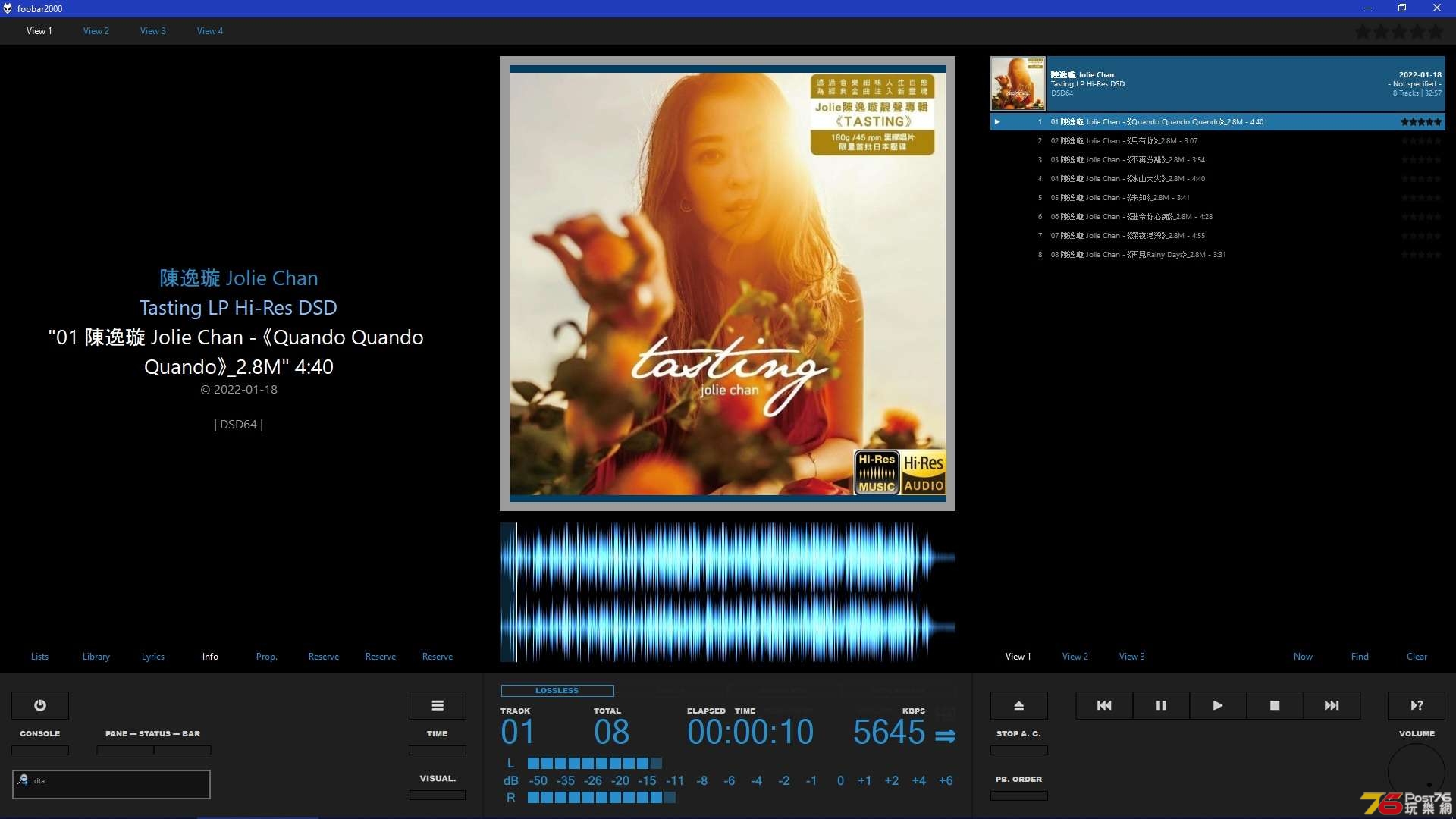Click the search icon in the search box
Viewport: 1456px width, 819px height.
coord(24,780)
